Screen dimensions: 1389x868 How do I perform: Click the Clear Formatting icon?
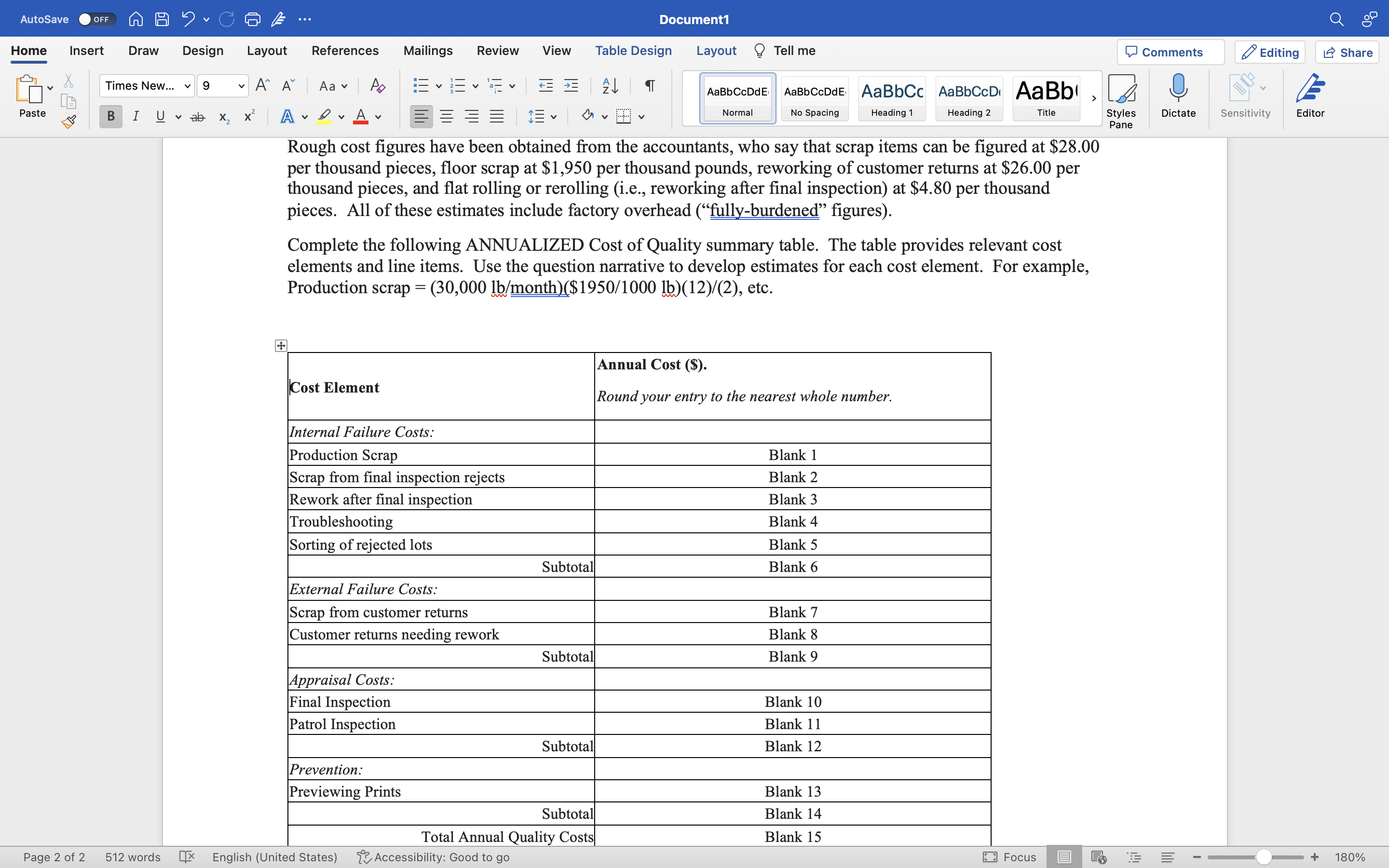[377, 86]
